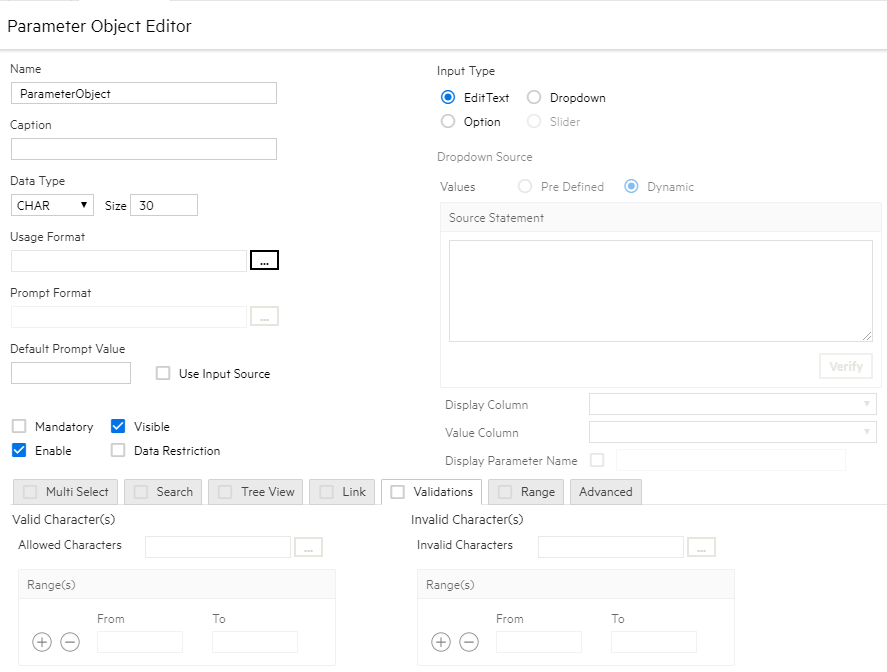Select the Dropdown input type radio button

tap(534, 98)
